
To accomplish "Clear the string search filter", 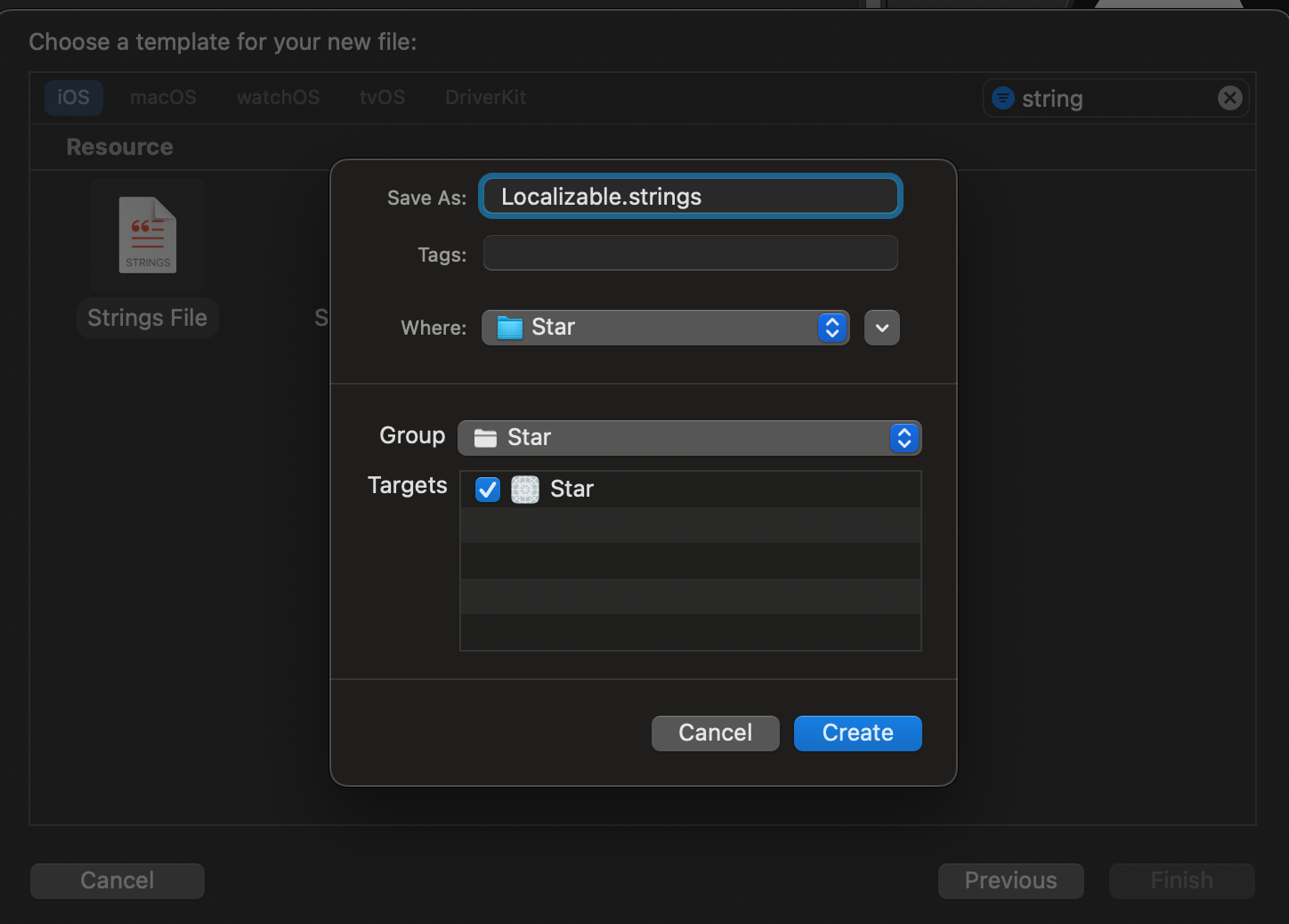I will click(x=1229, y=98).
